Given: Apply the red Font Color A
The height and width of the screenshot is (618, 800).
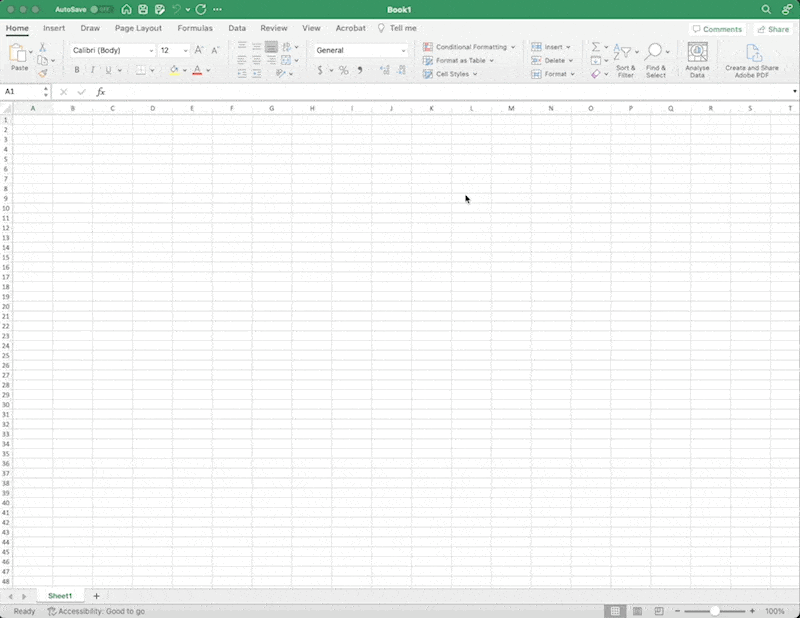Looking at the screenshot, I should click(197, 70).
